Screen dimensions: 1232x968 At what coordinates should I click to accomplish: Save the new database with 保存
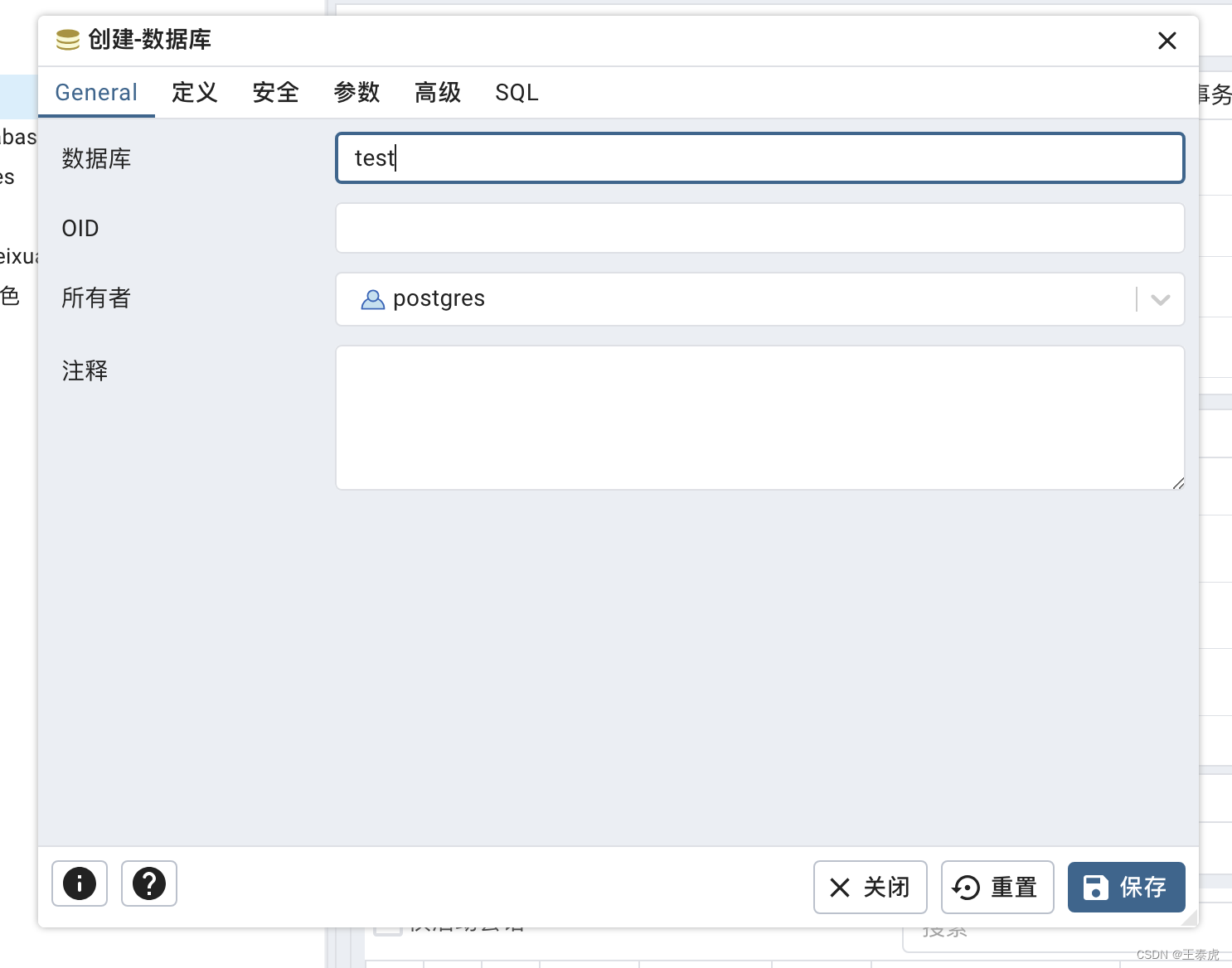[x=1126, y=887]
